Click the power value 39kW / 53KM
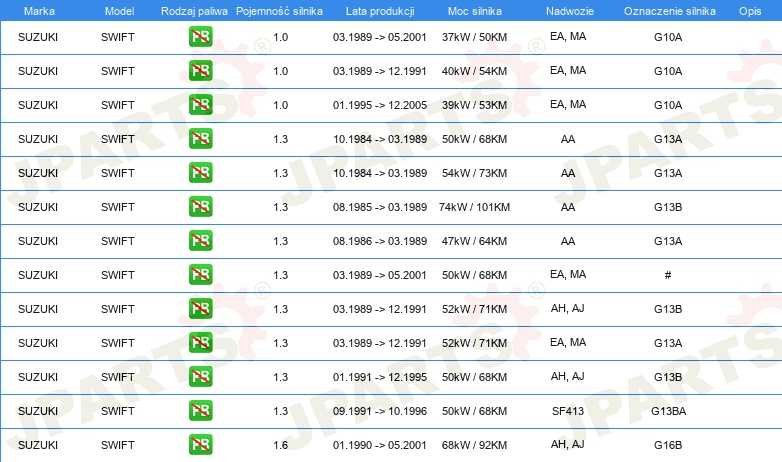Image resolution: width=782 pixels, height=462 pixels. pyautogui.click(x=474, y=105)
